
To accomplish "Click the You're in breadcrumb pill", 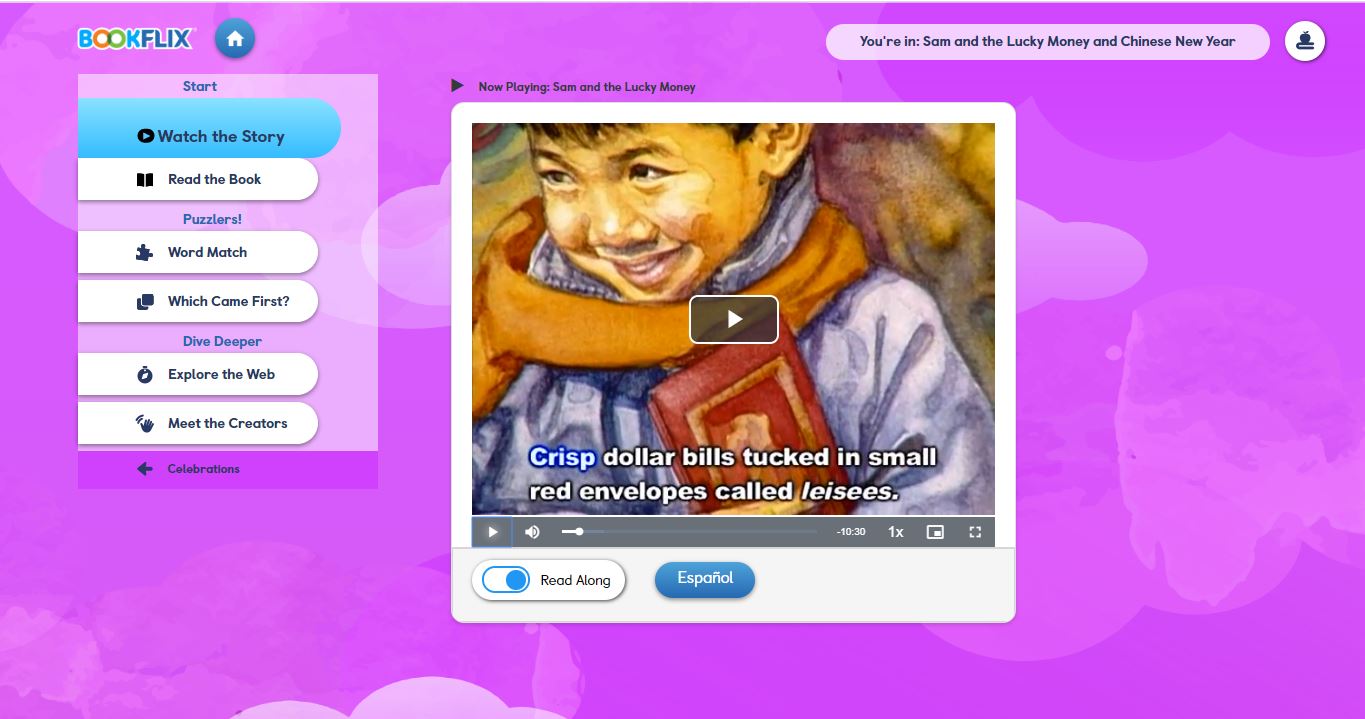I will pos(1047,42).
